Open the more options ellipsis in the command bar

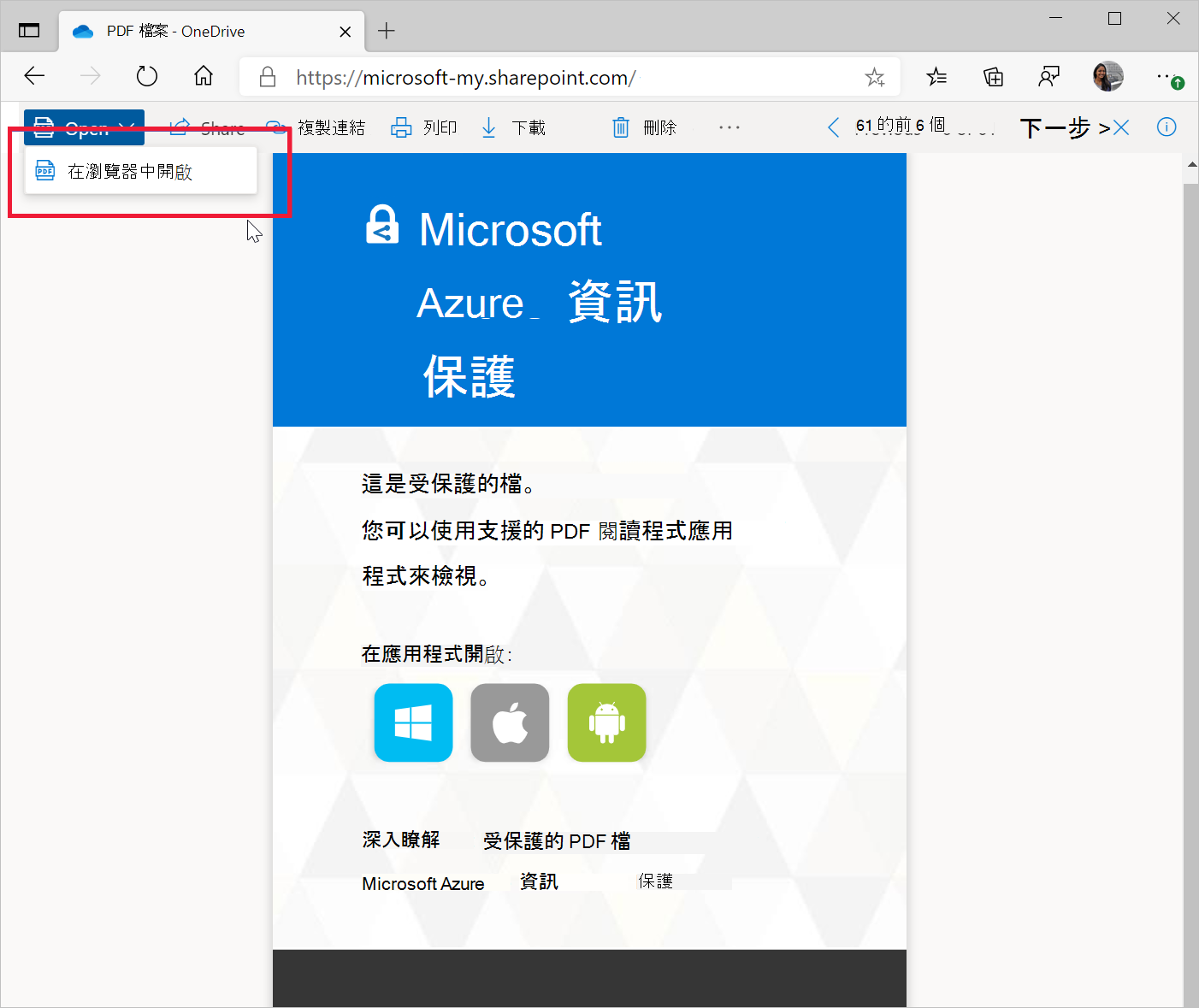(x=729, y=127)
